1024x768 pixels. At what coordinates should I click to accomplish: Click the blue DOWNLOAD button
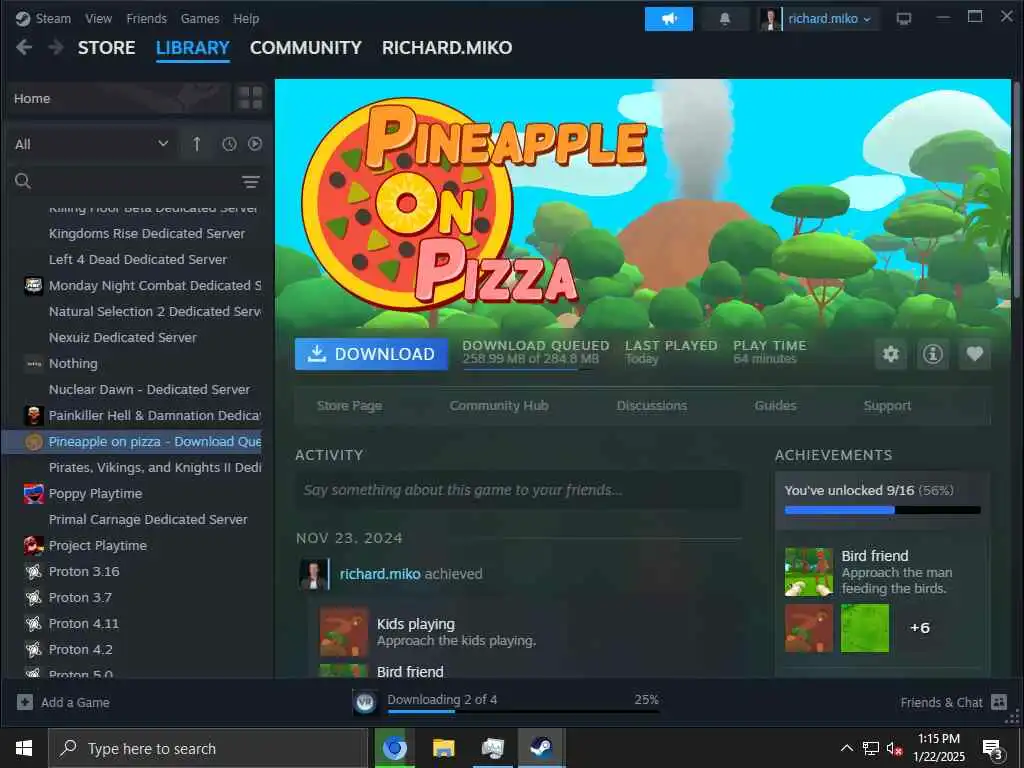pyautogui.click(x=372, y=354)
